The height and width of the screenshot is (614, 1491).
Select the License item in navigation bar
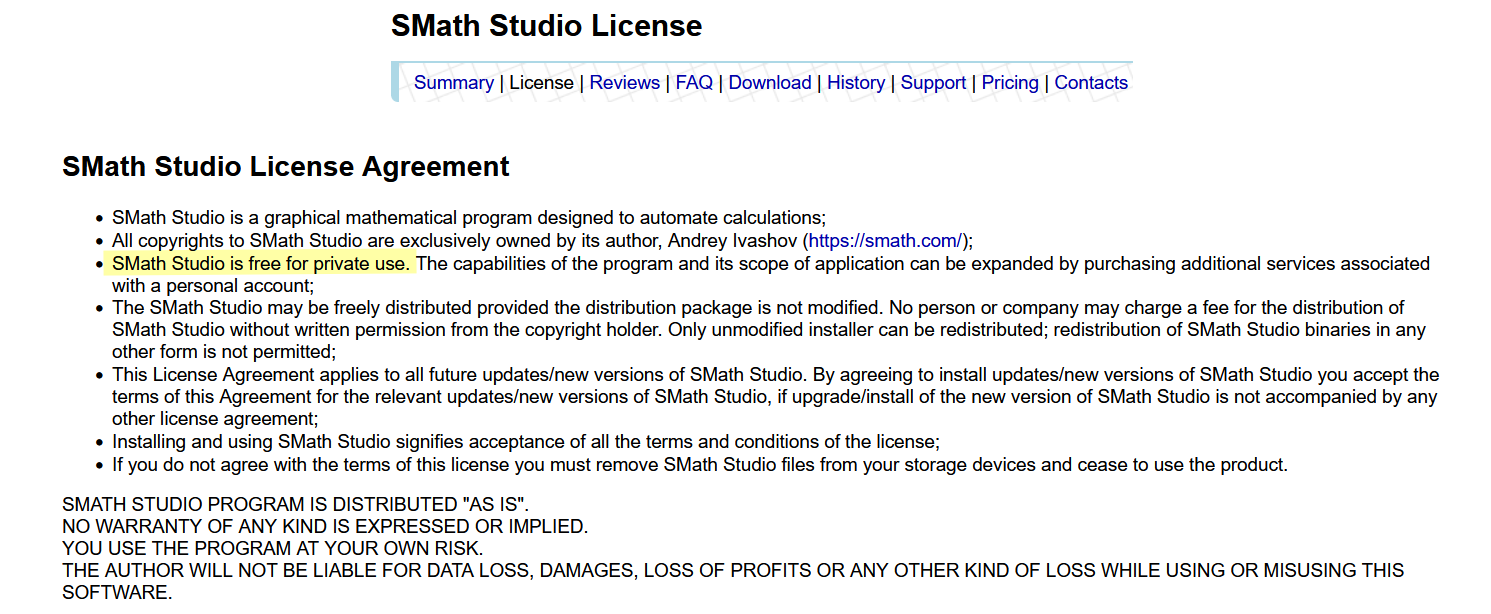point(541,83)
